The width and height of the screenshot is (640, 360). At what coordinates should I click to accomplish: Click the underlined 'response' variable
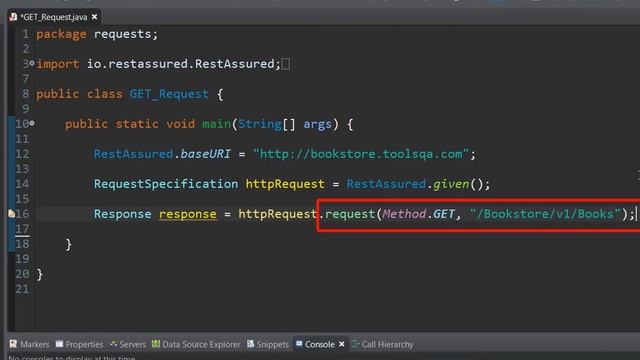click(188, 214)
